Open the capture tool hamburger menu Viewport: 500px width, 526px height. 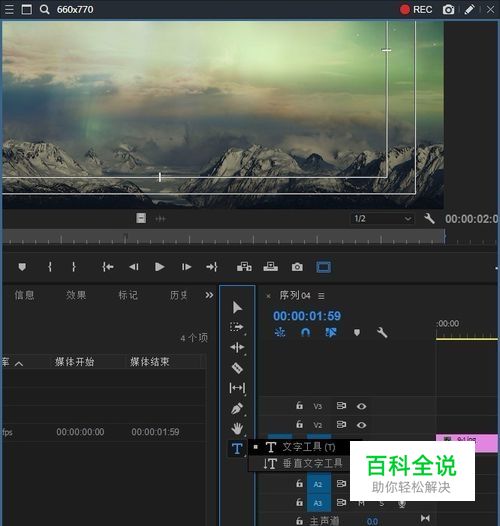[x=9, y=9]
